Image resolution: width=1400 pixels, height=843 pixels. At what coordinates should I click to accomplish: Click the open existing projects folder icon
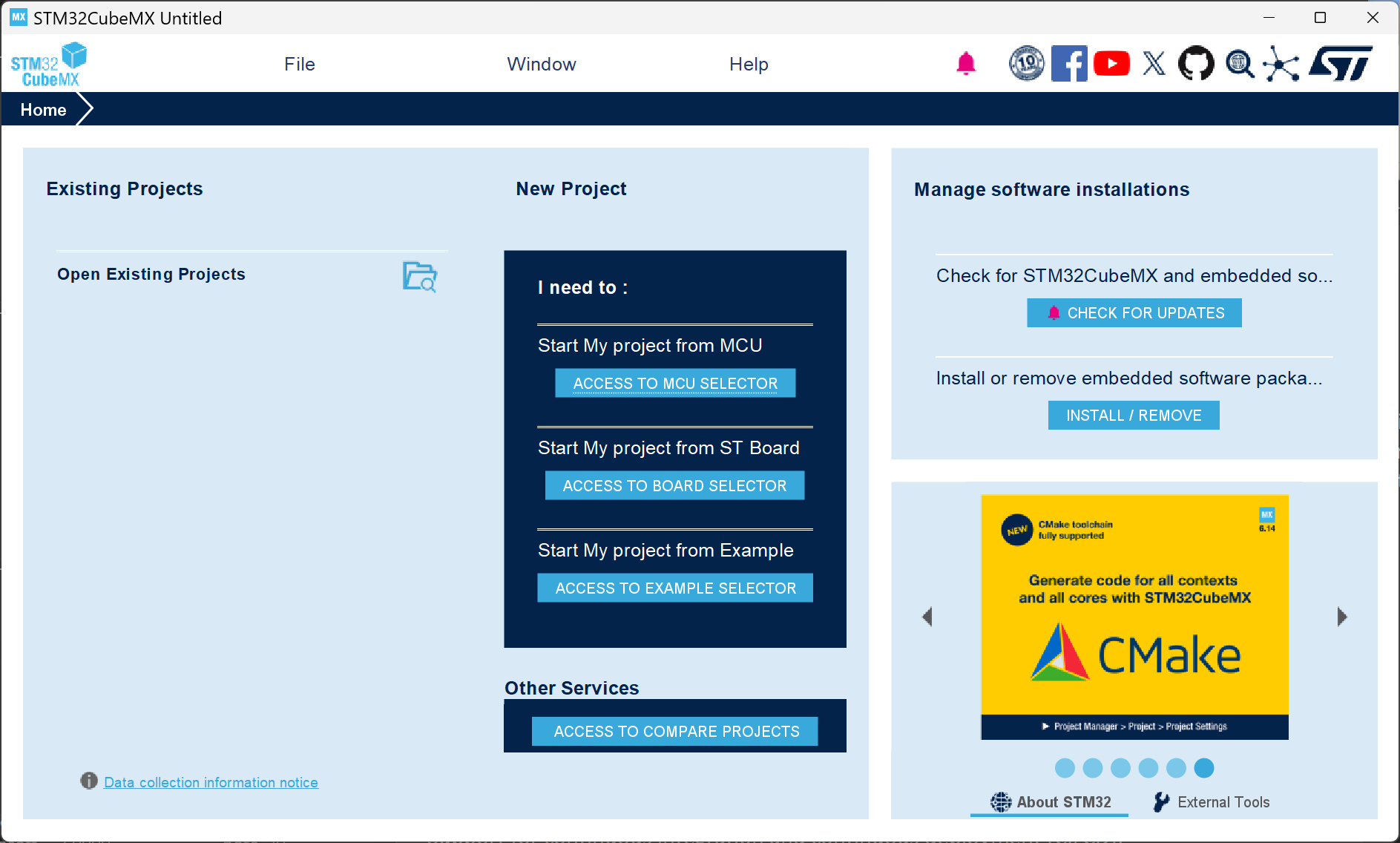[420, 277]
